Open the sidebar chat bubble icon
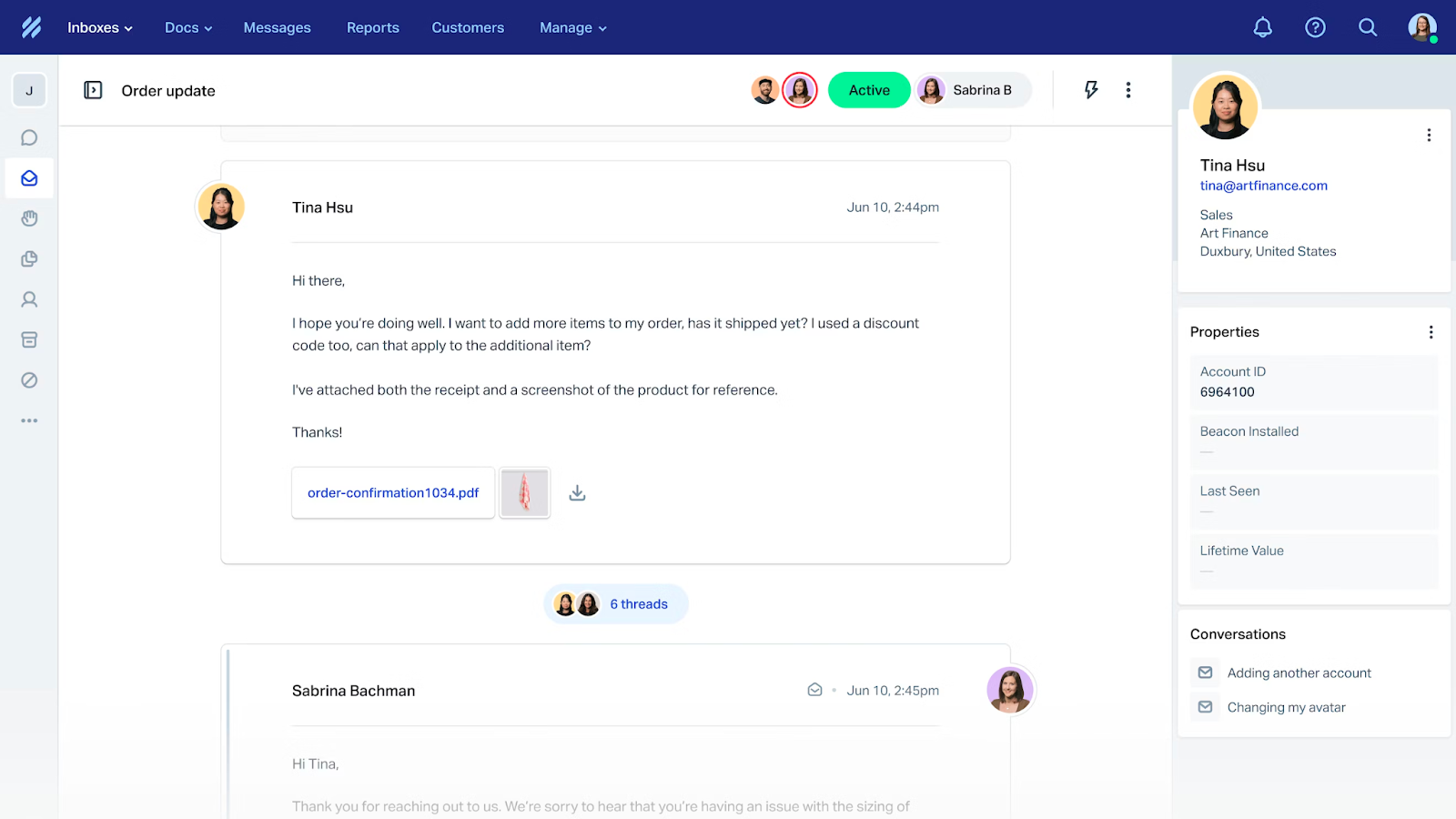 tap(29, 137)
